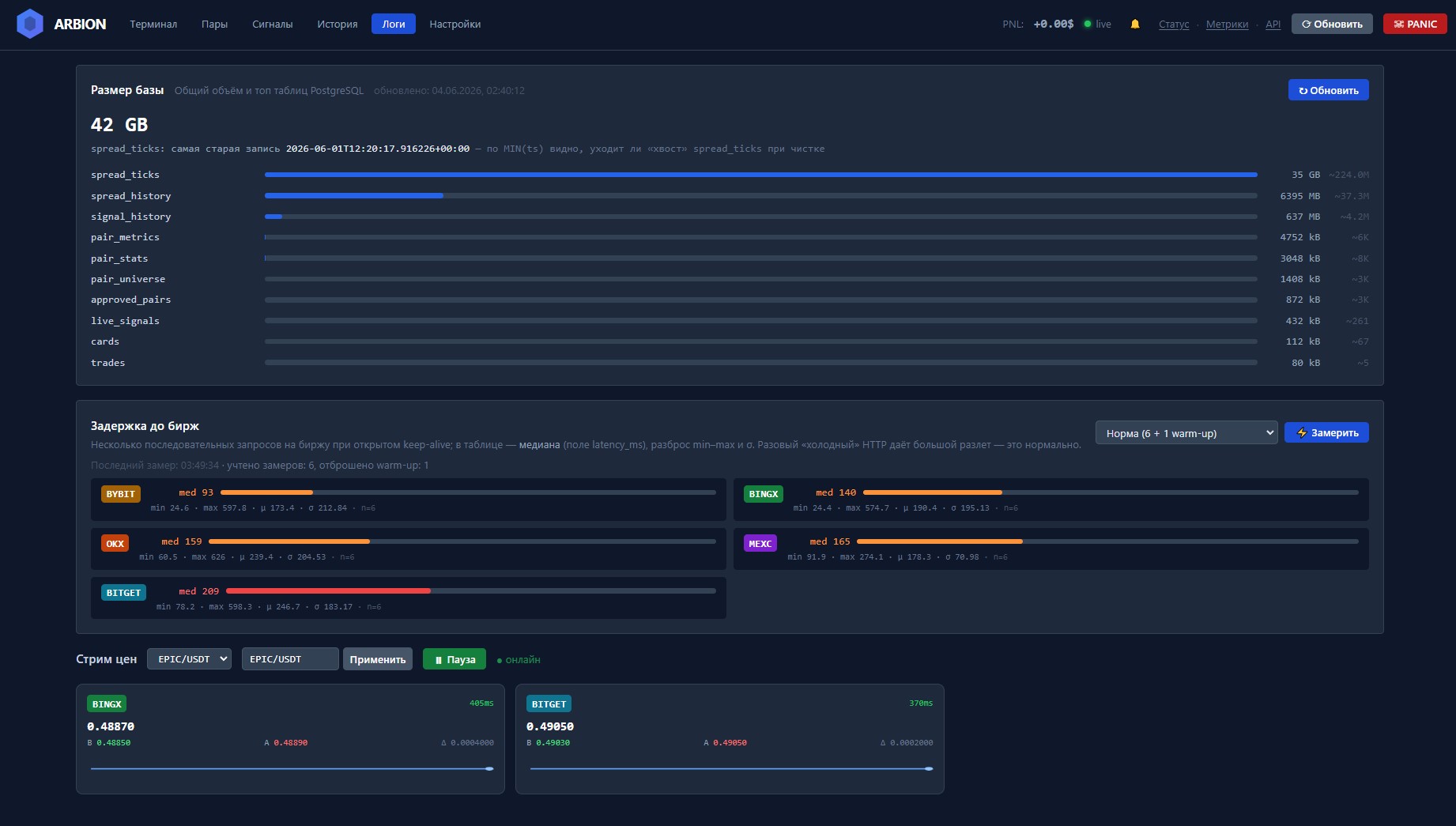Switch to the Терминал tab
1456x826 pixels.
pyautogui.click(x=153, y=24)
